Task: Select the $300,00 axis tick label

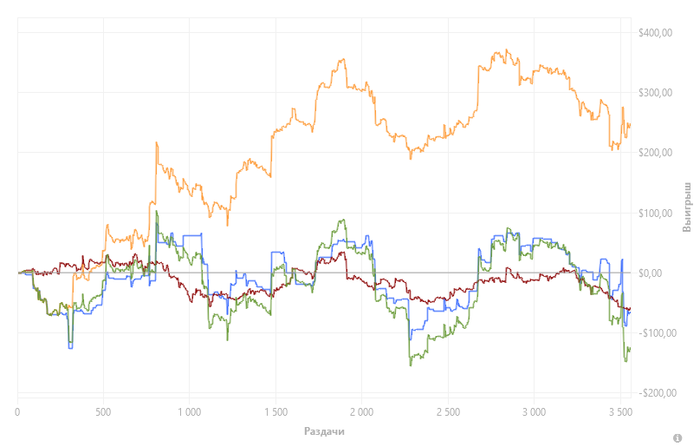Action: coord(655,92)
